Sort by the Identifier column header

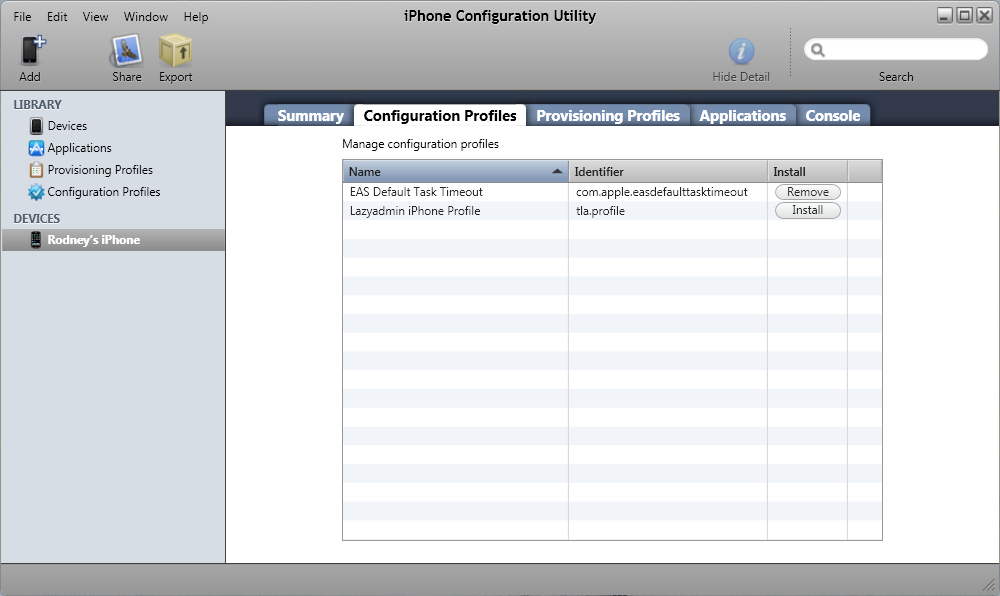(x=667, y=172)
